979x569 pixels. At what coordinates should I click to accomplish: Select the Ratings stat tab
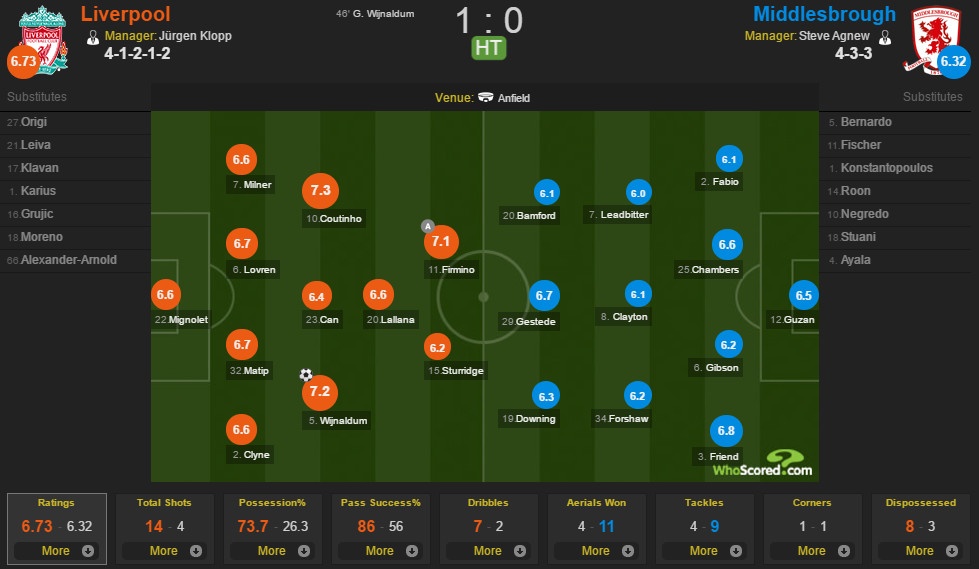click(57, 528)
